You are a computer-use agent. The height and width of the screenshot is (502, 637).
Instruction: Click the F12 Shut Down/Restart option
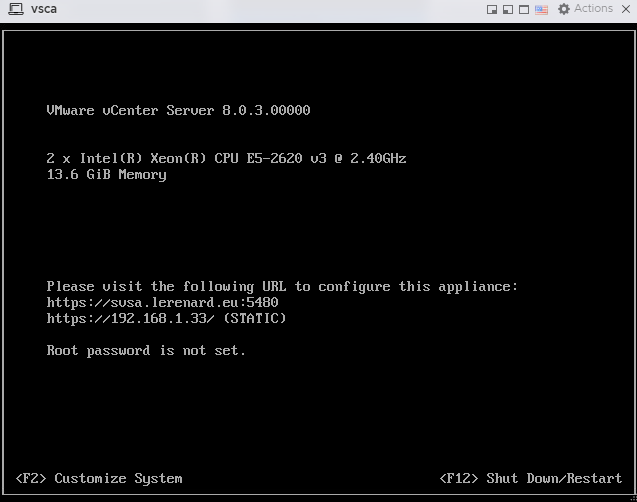click(531, 478)
